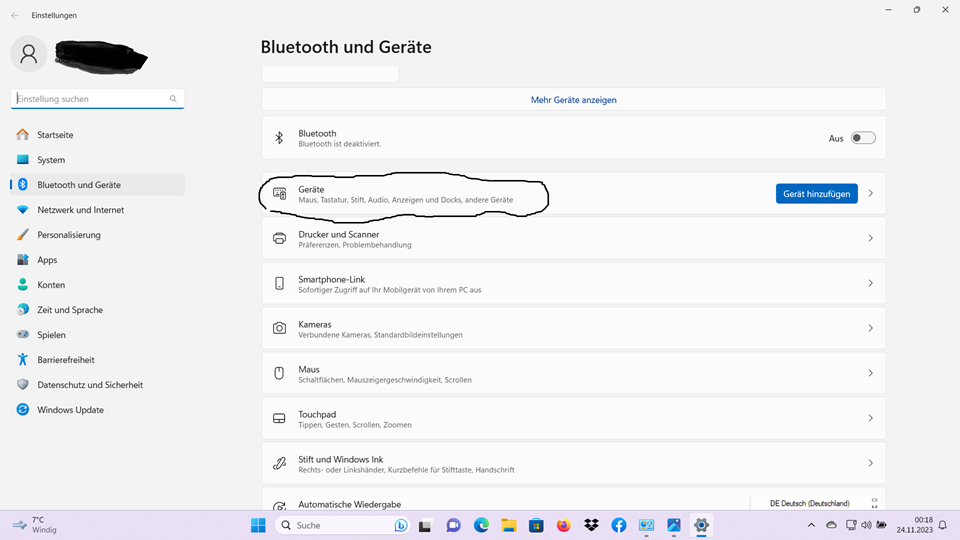Click the Barrierefreiheit accessibility icon
The image size is (960, 540).
23,360
